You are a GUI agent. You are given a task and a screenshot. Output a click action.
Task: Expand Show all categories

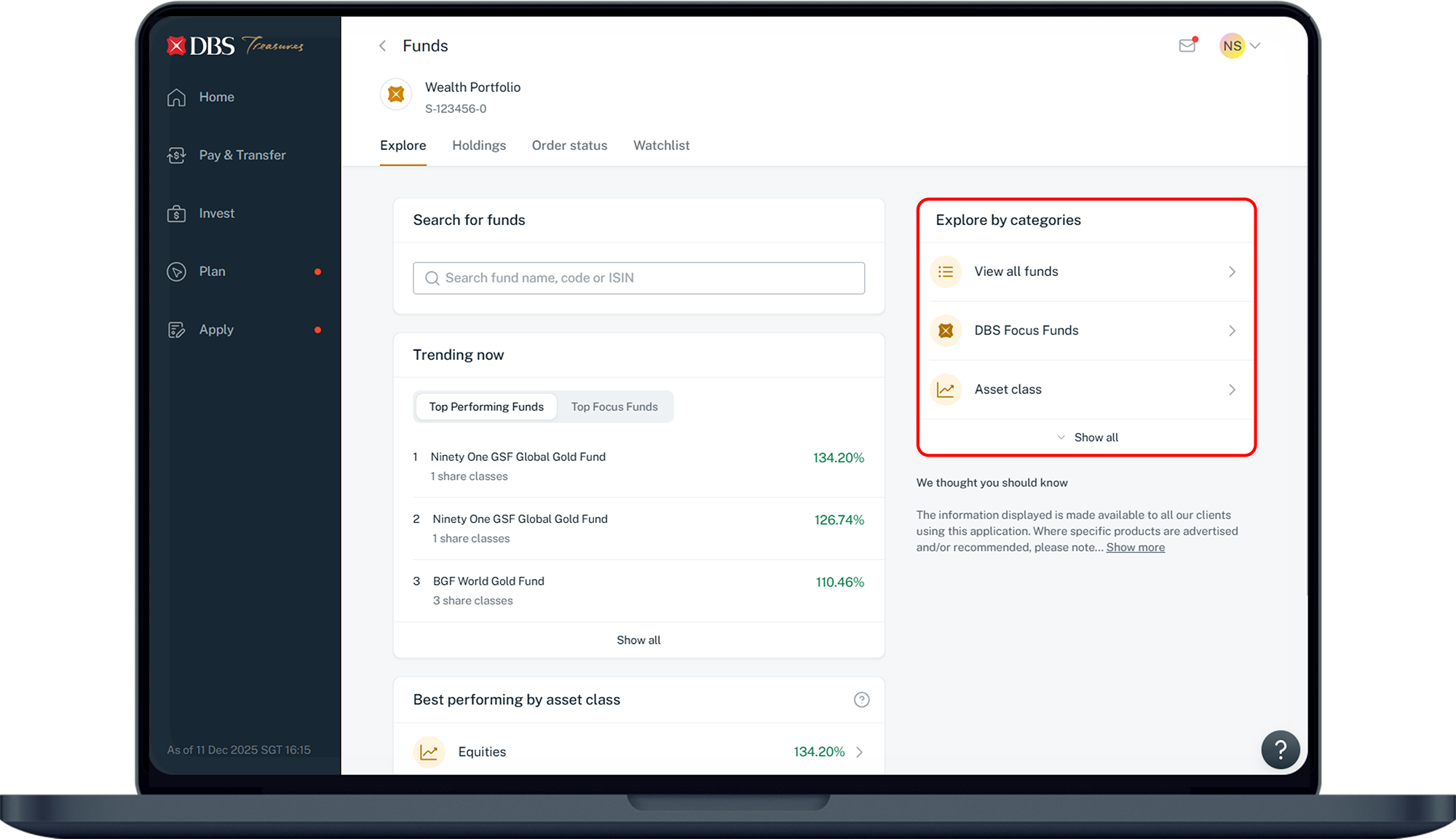coord(1088,438)
